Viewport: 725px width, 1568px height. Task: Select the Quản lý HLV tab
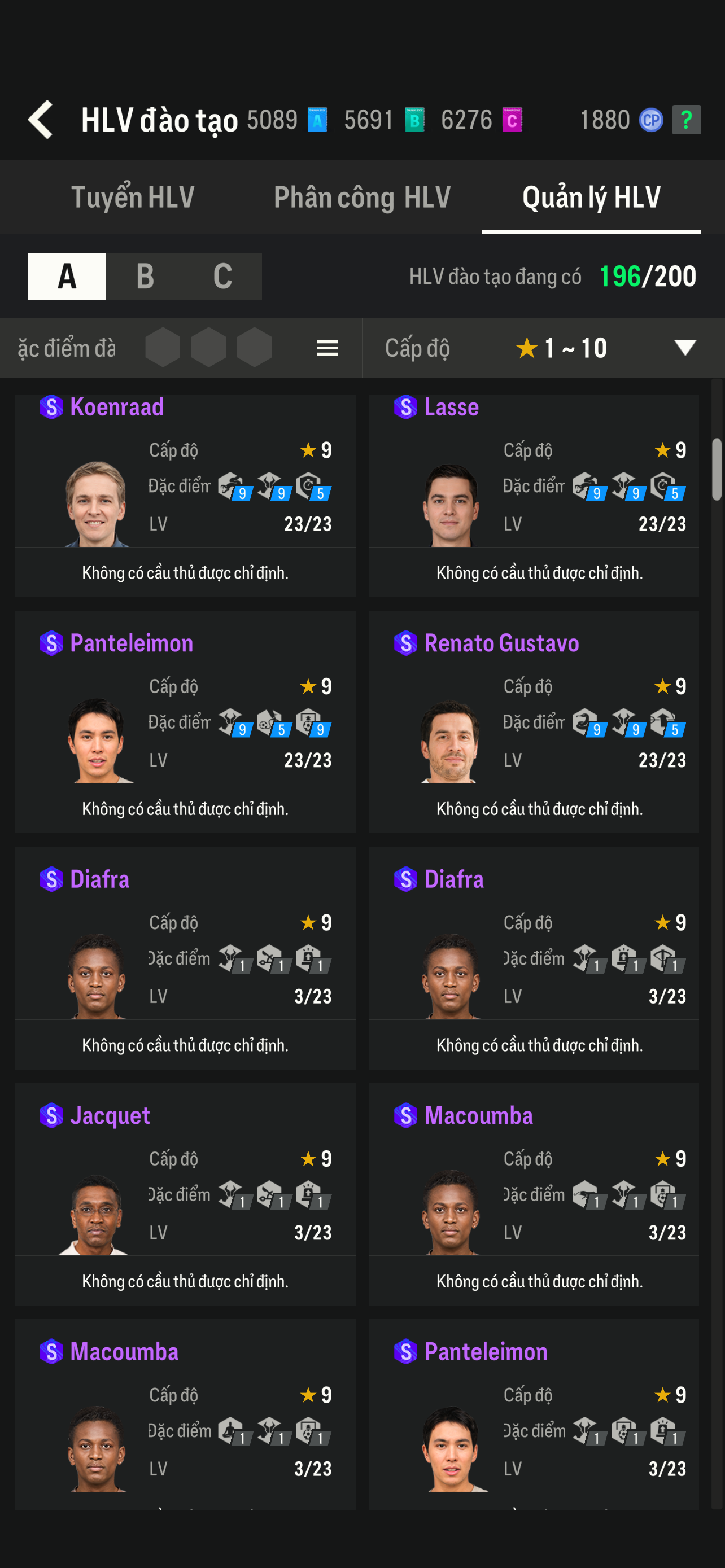pos(591,197)
